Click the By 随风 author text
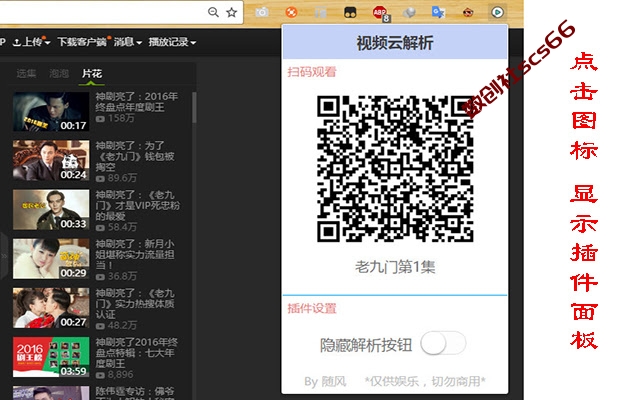The width and height of the screenshot is (640, 400). coord(325,382)
